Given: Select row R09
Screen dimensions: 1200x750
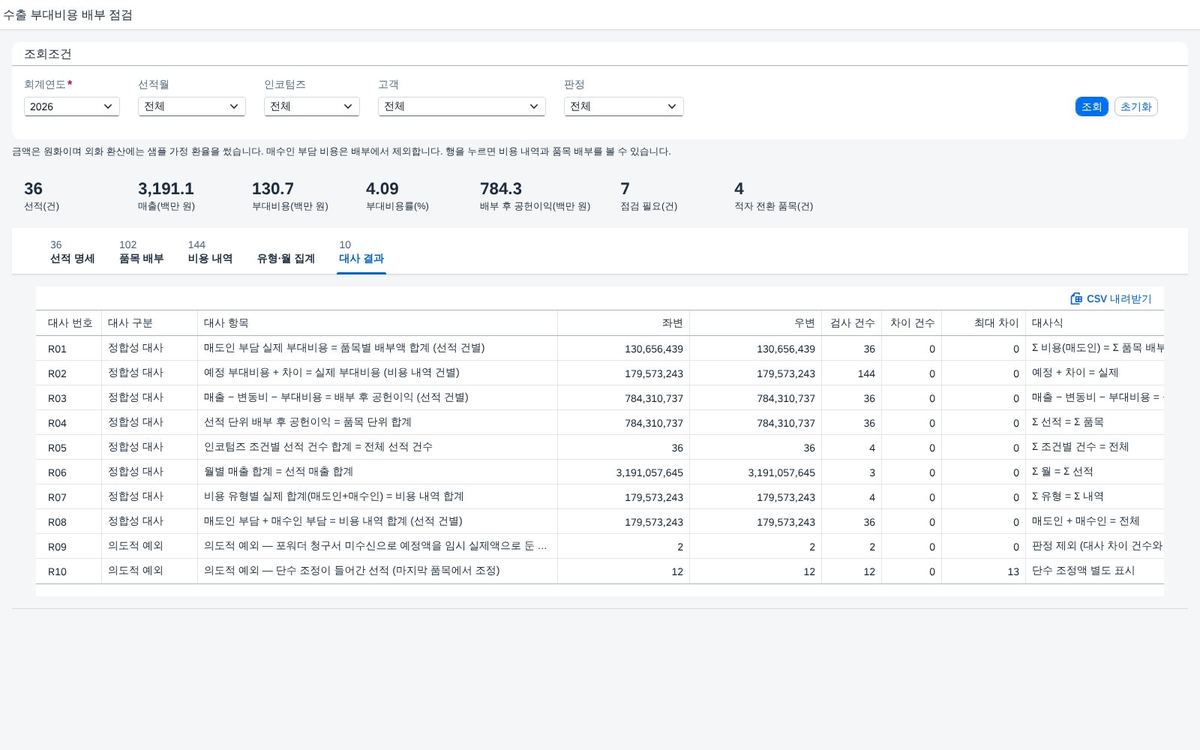Looking at the screenshot, I should [x=600, y=546].
